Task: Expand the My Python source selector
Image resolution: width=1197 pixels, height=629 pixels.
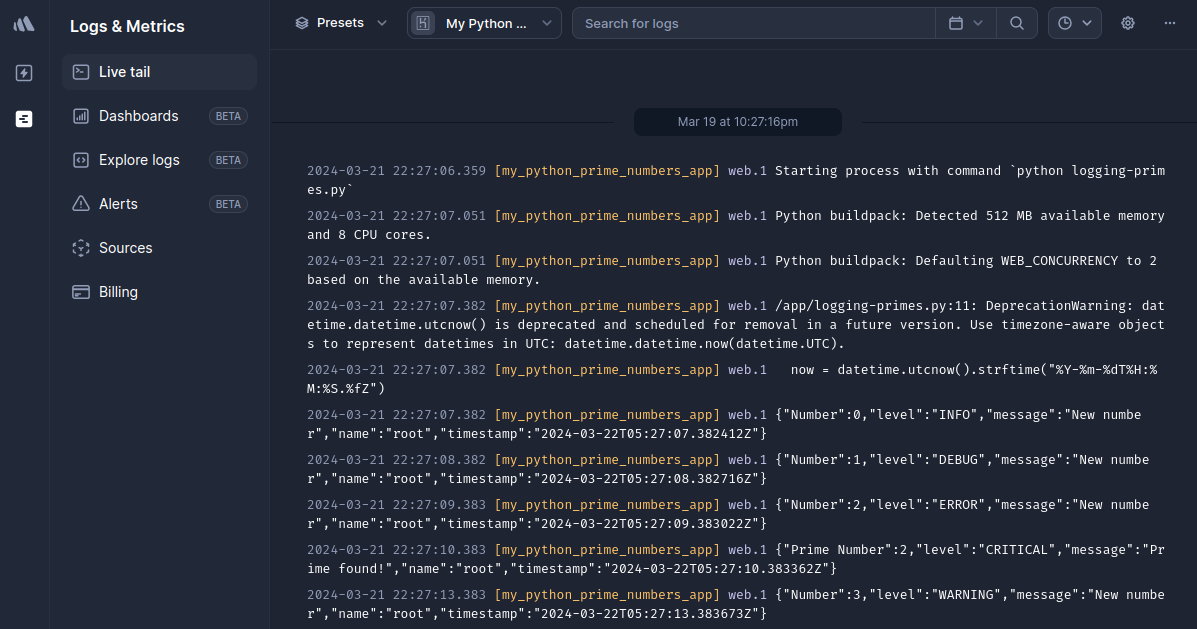Action: (484, 22)
